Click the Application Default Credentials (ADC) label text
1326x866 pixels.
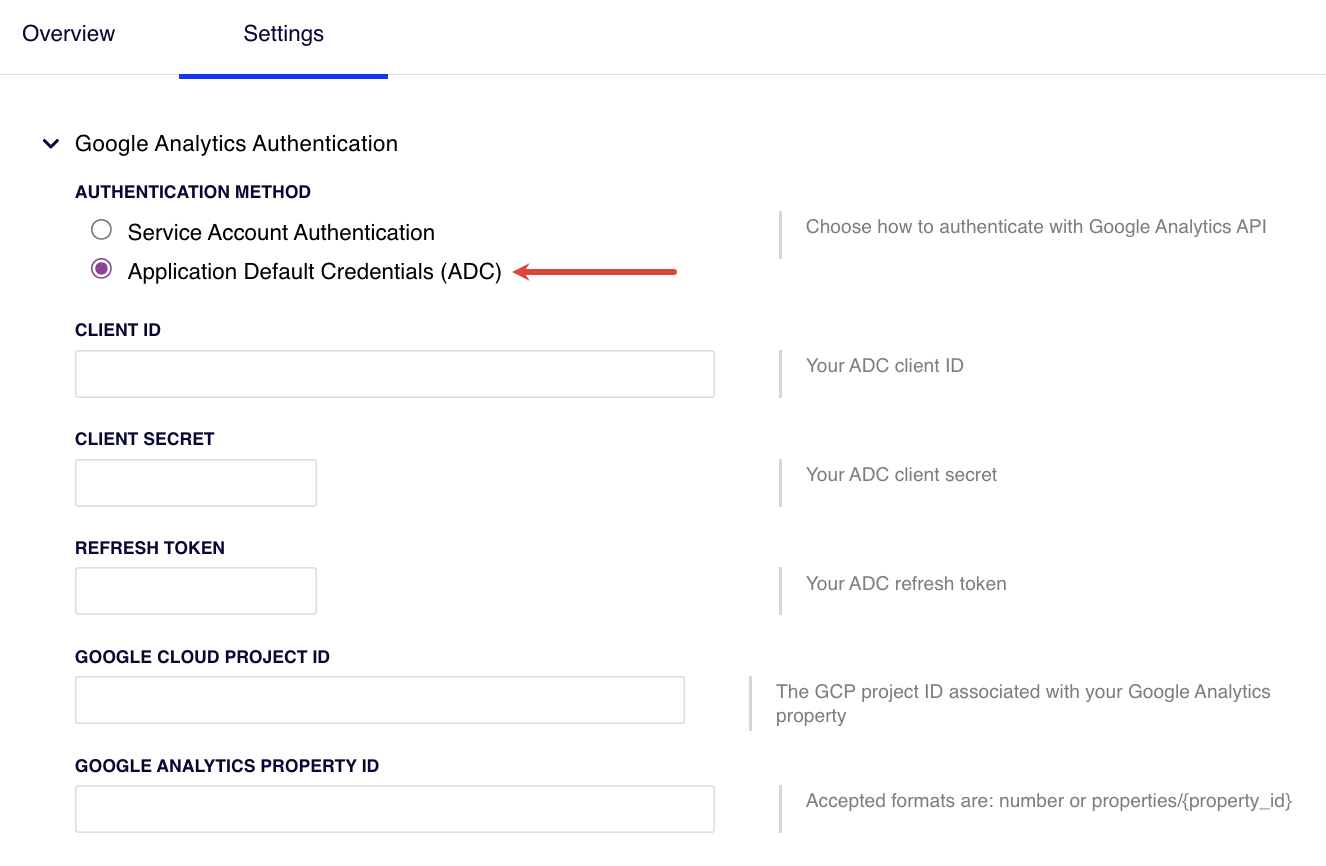(x=314, y=272)
